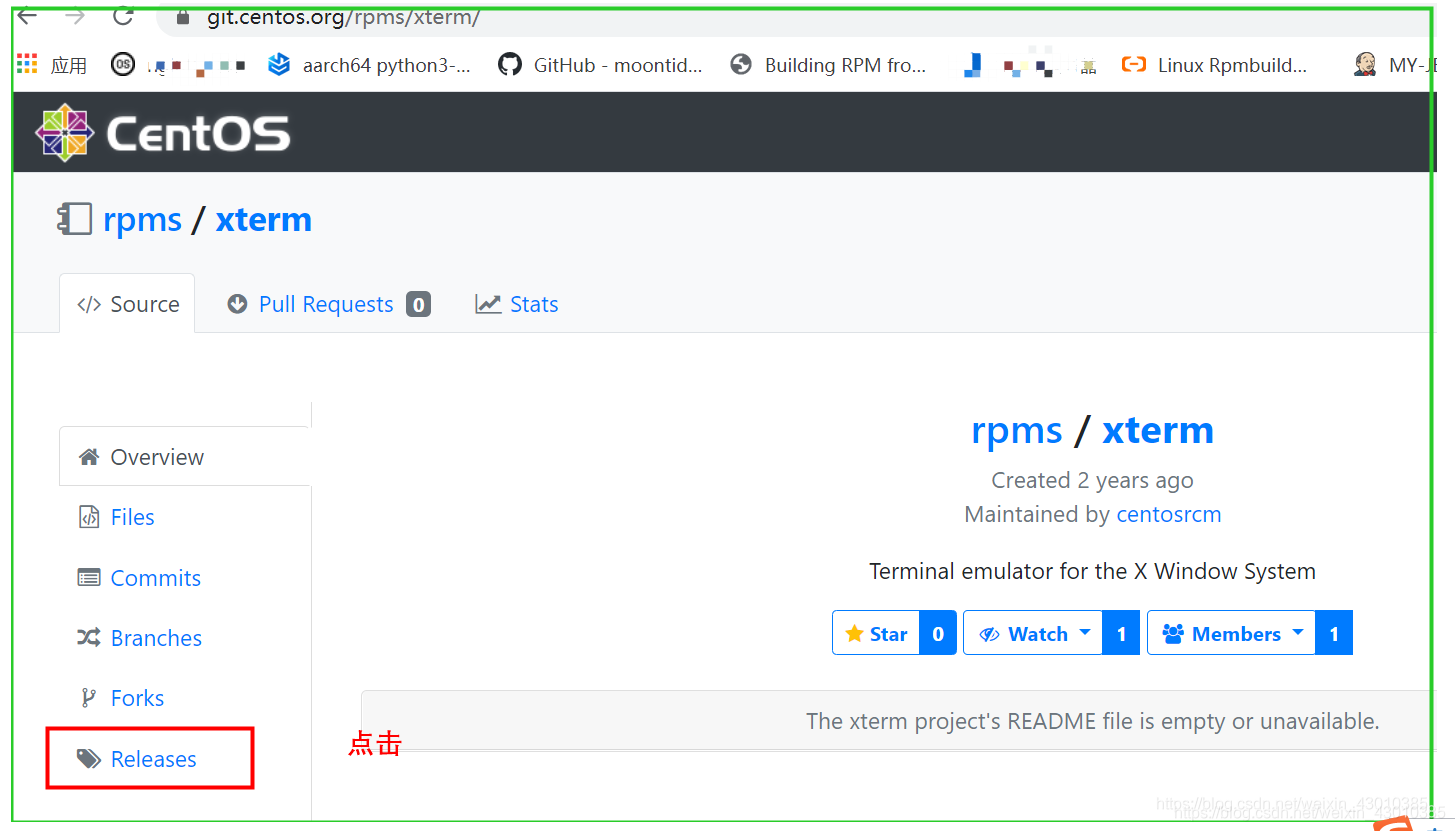Click the repository book icon
Image resolution: width=1455 pixels, height=831 pixels.
pos(75,219)
